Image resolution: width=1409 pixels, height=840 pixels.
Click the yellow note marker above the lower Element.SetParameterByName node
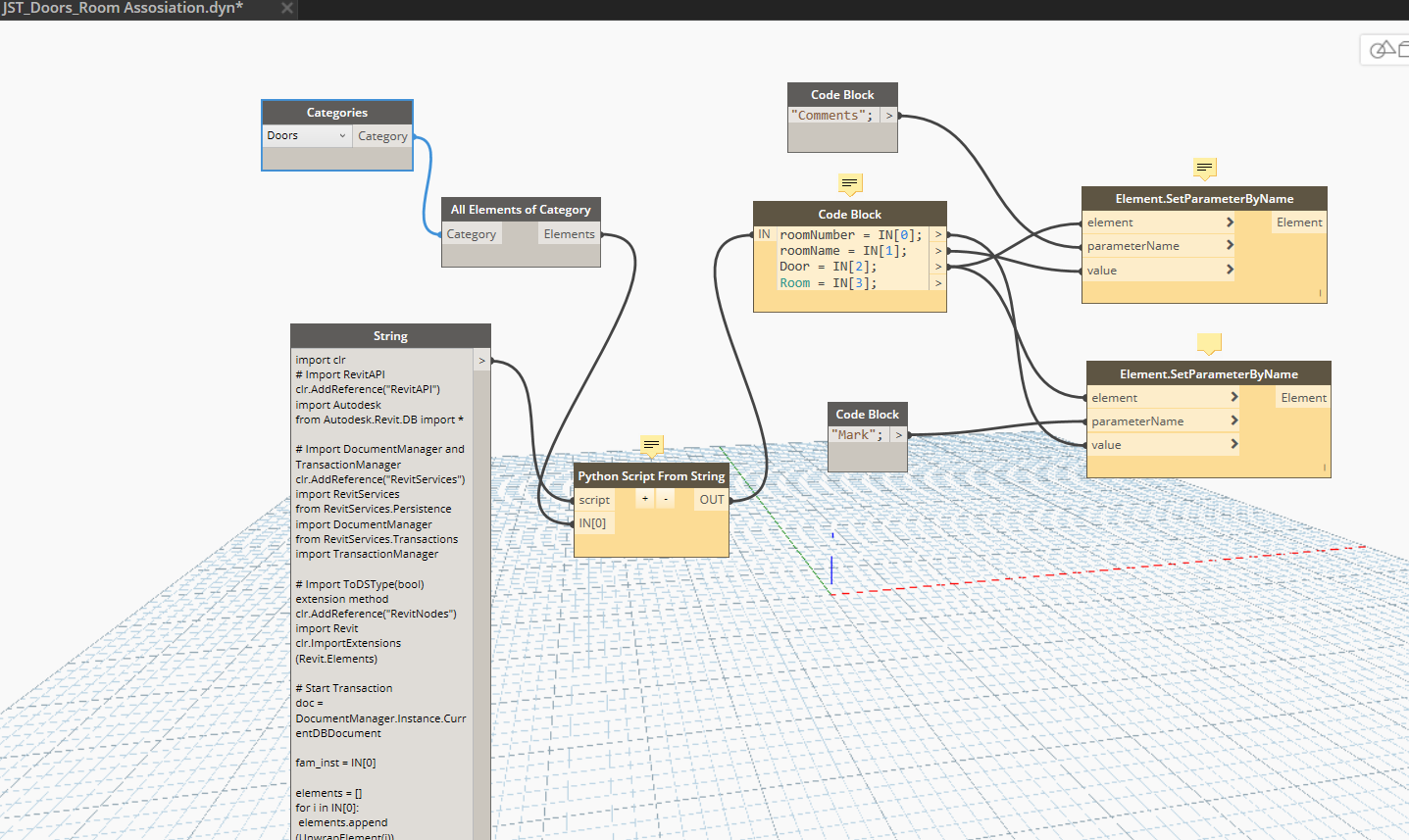click(1209, 343)
